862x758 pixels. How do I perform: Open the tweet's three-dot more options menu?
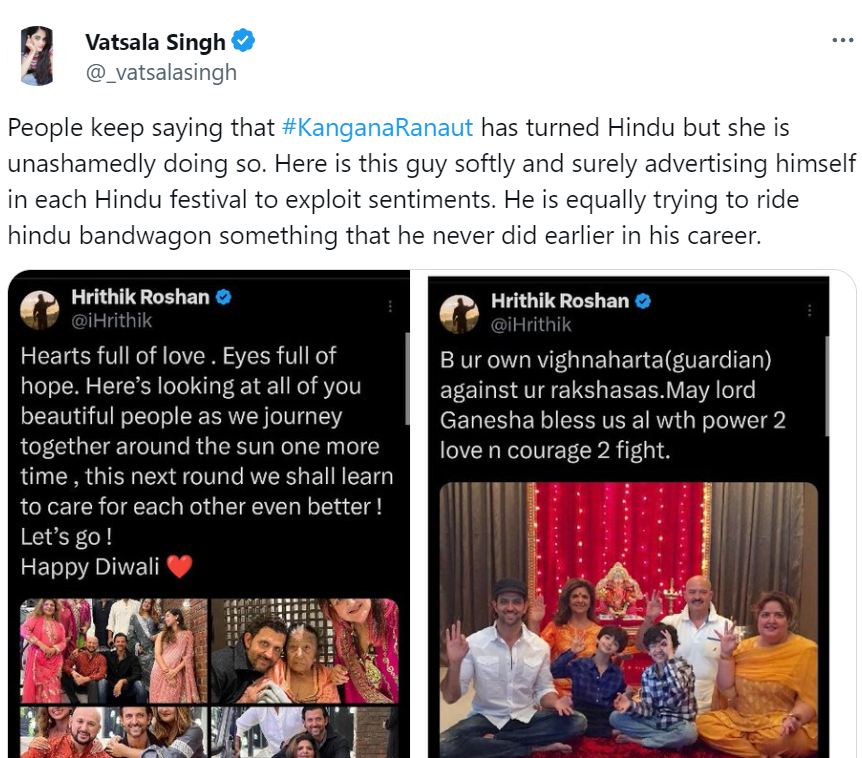(x=842, y=40)
